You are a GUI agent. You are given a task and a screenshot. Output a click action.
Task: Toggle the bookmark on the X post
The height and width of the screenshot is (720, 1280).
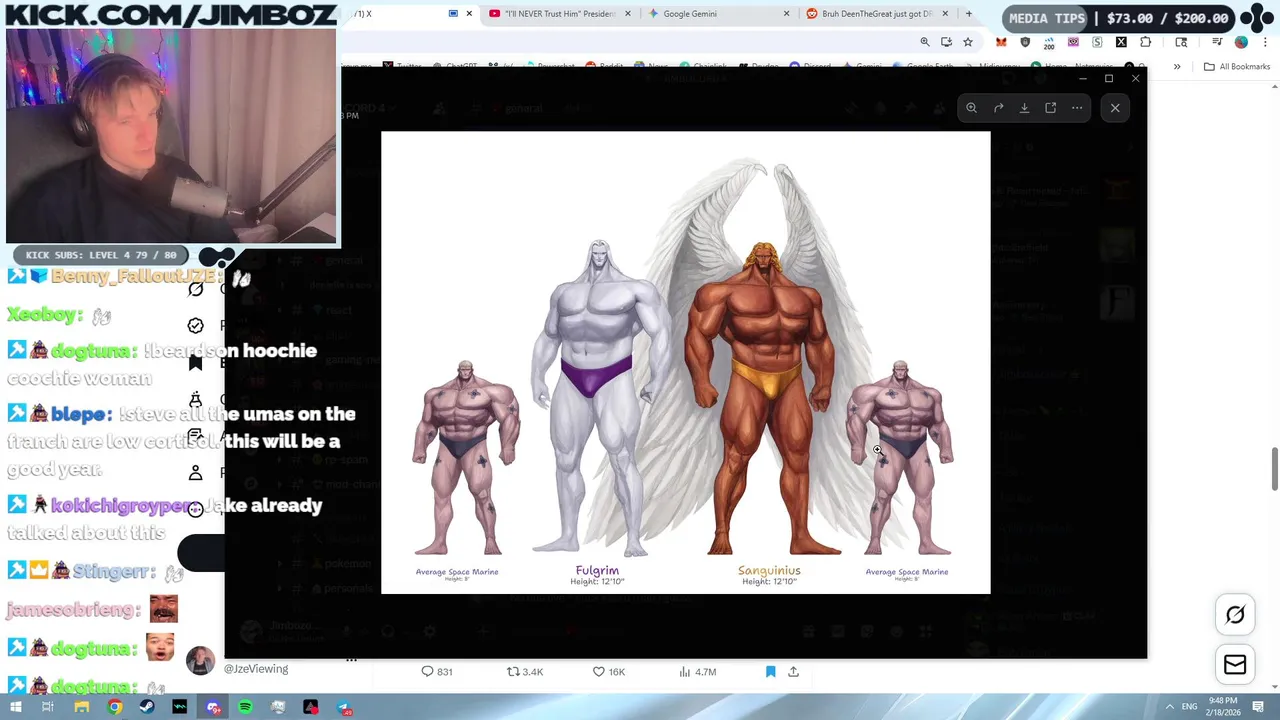pyautogui.click(x=770, y=672)
